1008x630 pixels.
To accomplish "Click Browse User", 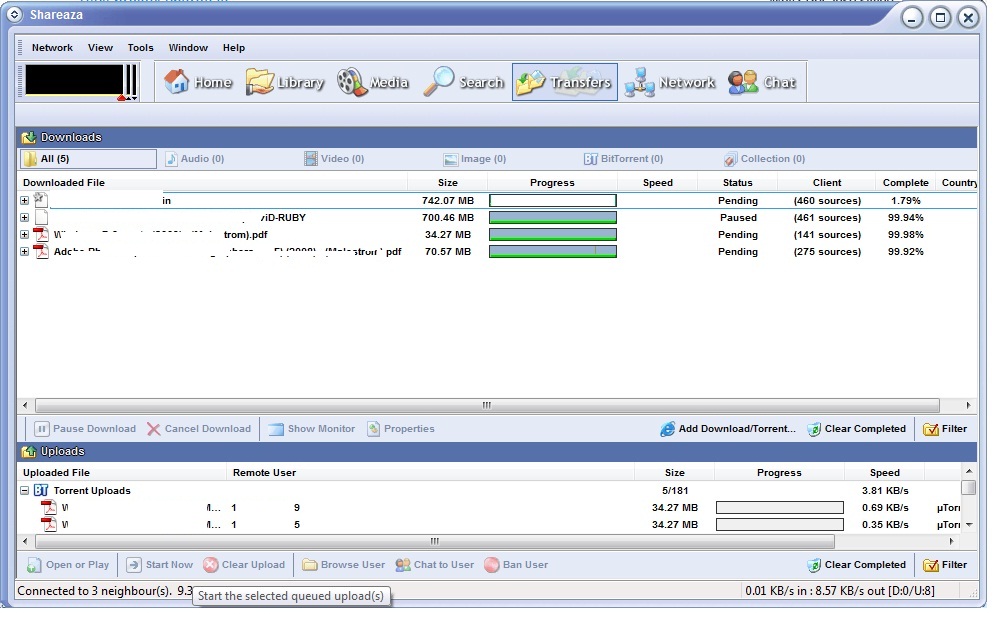I will pyautogui.click(x=344, y=564).
